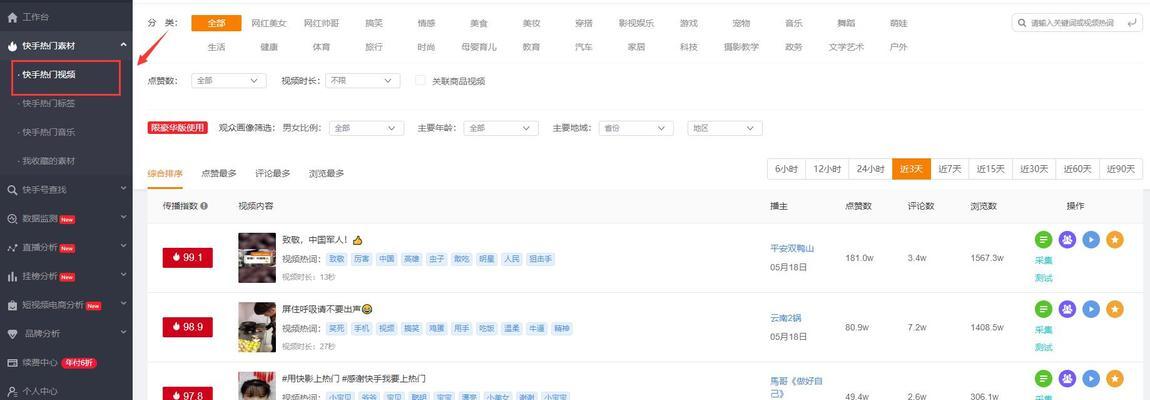The image size is (1150, 400).
Task: Expand the 数据监测 sidebar section
Action: 123,217
